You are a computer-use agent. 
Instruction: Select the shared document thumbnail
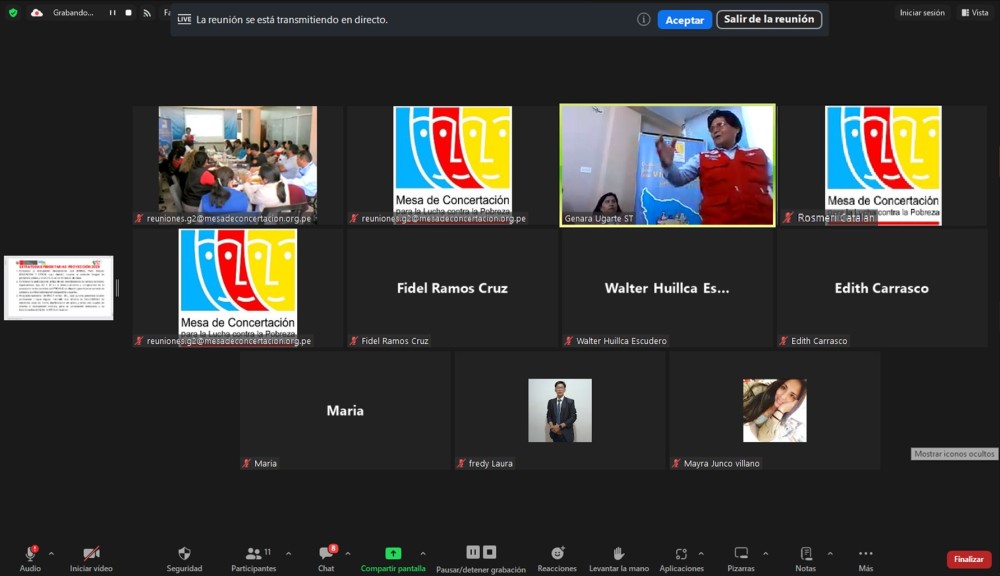tap(59, 288)
